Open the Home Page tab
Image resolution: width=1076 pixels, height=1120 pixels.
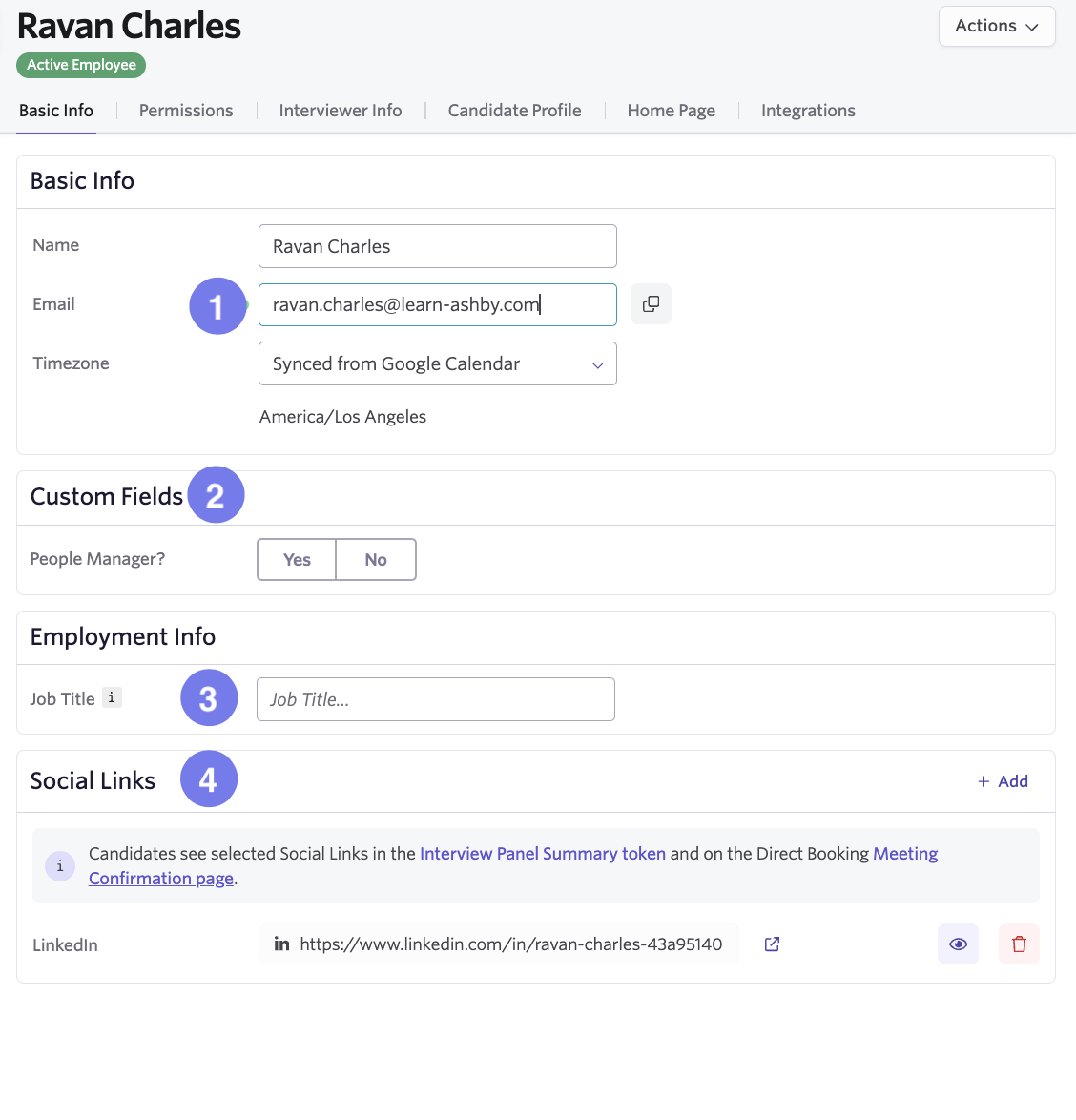pos(672,111)
